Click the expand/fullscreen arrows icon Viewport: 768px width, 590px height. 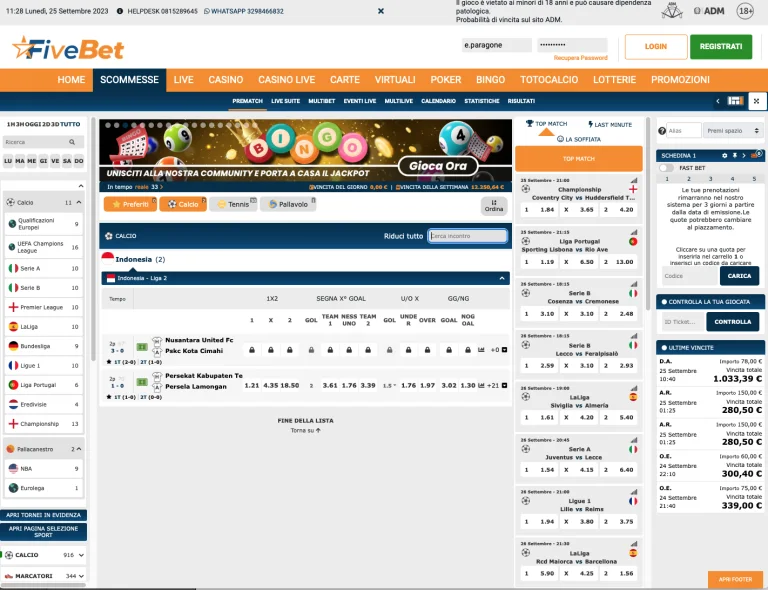click(756, 101)
